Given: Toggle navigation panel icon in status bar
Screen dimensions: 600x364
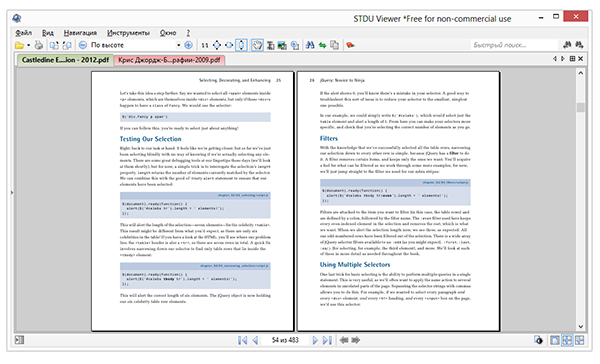Looking at the screenshot, I should [20, 340].
